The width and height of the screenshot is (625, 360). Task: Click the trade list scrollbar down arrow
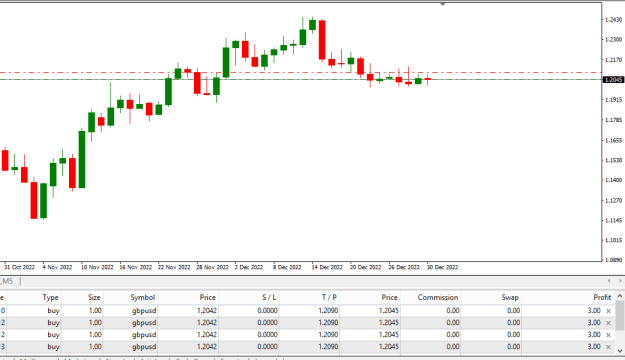point(620,351)
